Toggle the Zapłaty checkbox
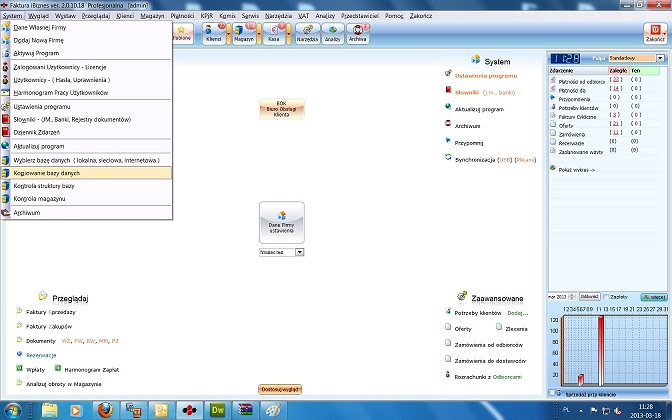 [x=606, y=297]
